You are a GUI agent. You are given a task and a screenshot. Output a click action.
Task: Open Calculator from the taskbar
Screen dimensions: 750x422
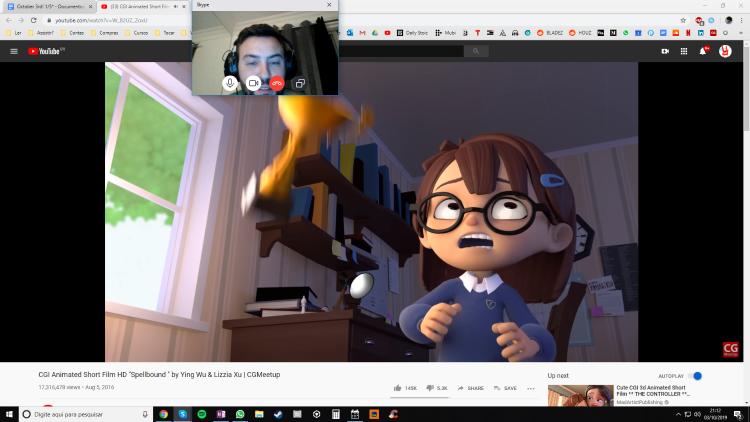coord(336,414)
